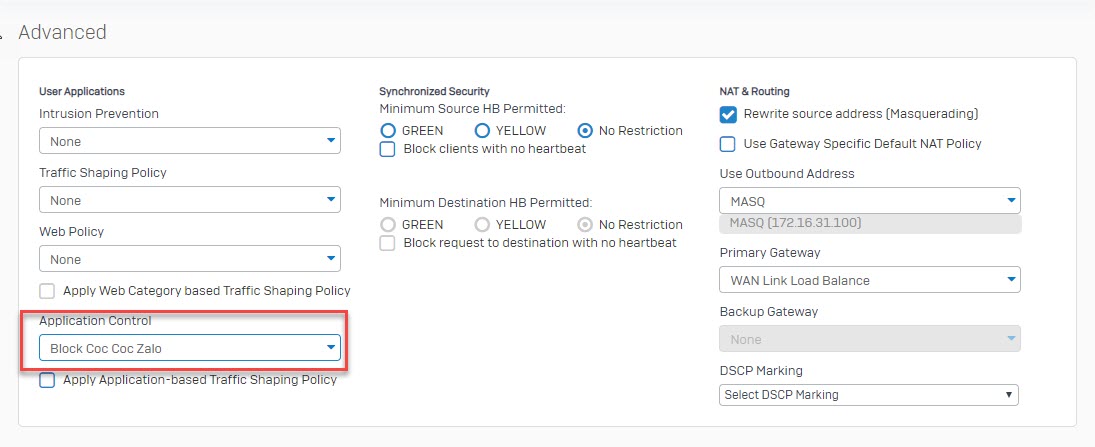Viewport: 1095px width, 447px height.
Task: Uncheck Rewrite source address (Masquerading)
Action: click(728, 114)
